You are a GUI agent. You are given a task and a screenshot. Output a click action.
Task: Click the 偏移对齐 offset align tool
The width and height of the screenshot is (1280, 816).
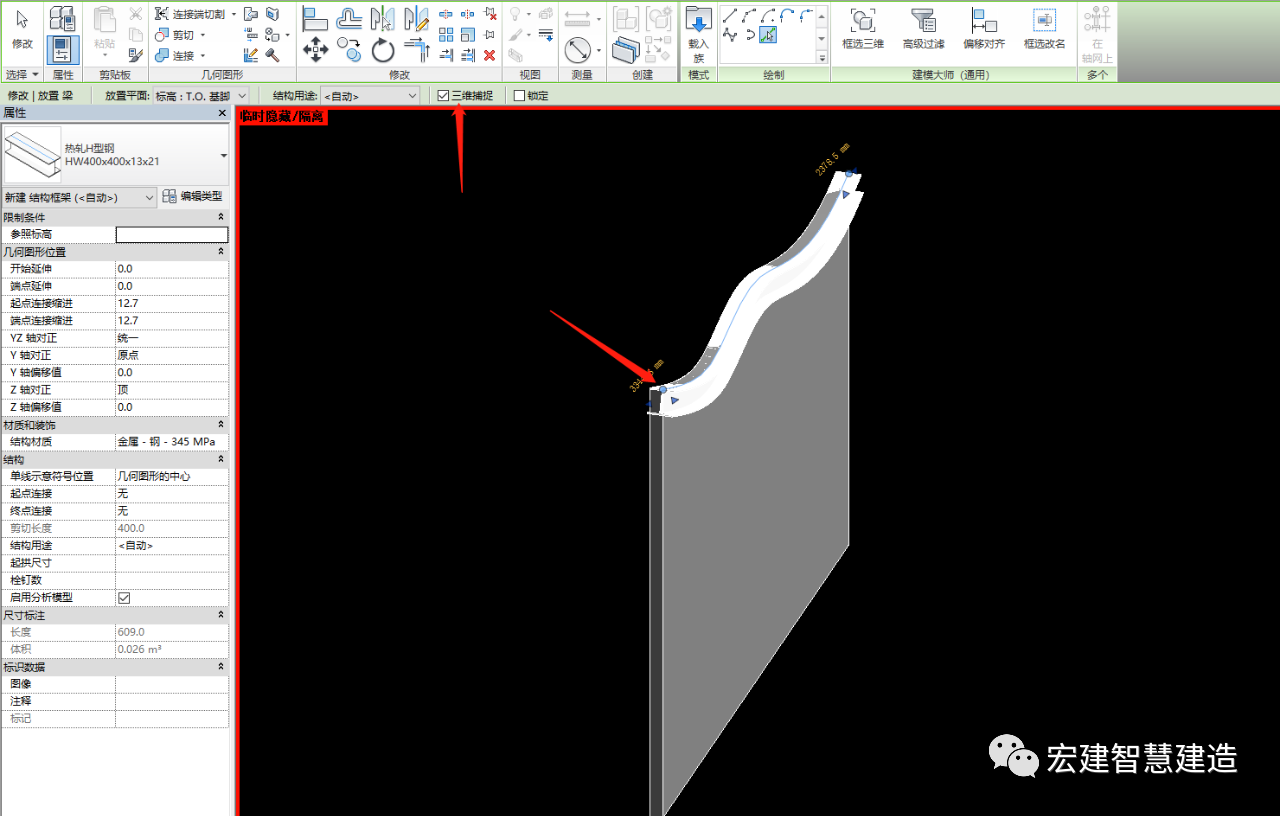coord(984,28)
